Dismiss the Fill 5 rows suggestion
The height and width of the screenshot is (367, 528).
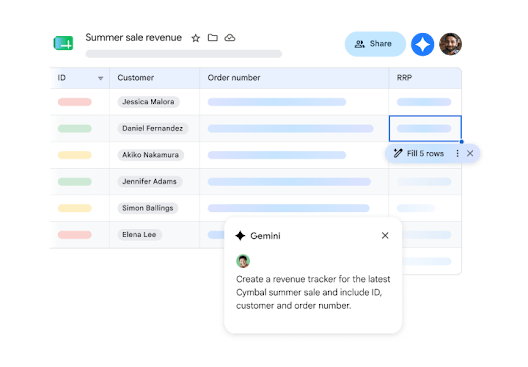(470, 154)
